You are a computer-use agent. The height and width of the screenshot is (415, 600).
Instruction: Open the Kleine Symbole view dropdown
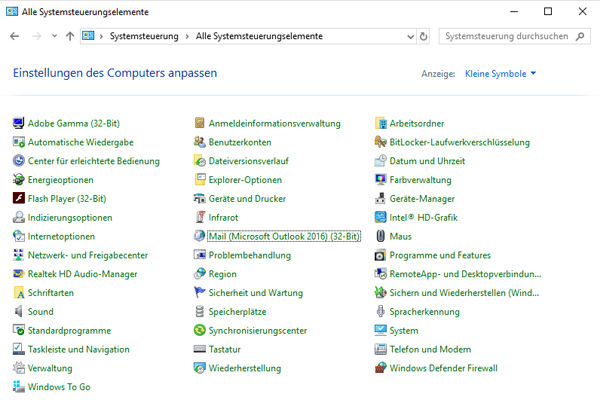pos(501,73)
